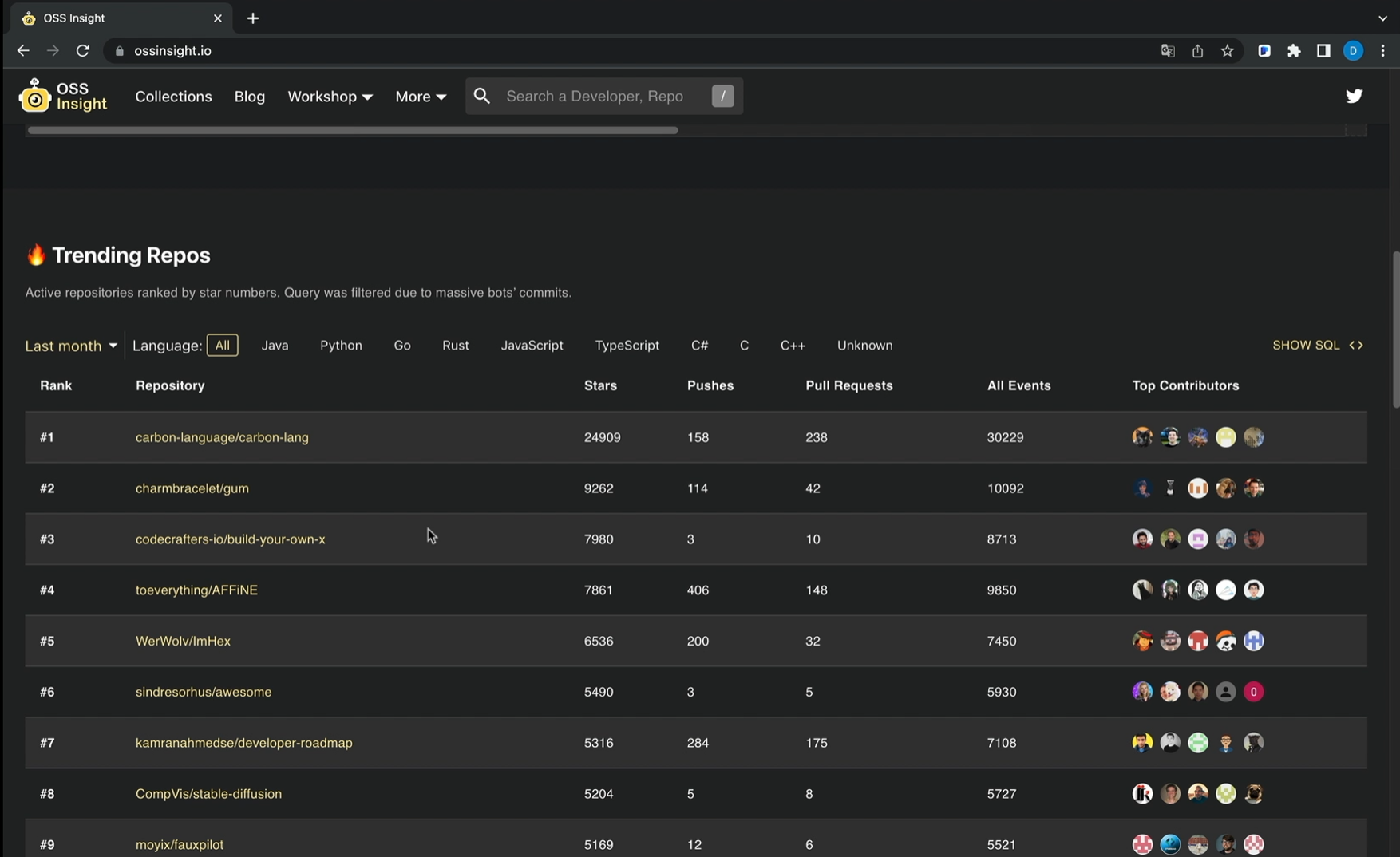Click second contributor avatar of moyix/fauxpilot row
Screen dimensions: 1400x857
click(1170, 844)
